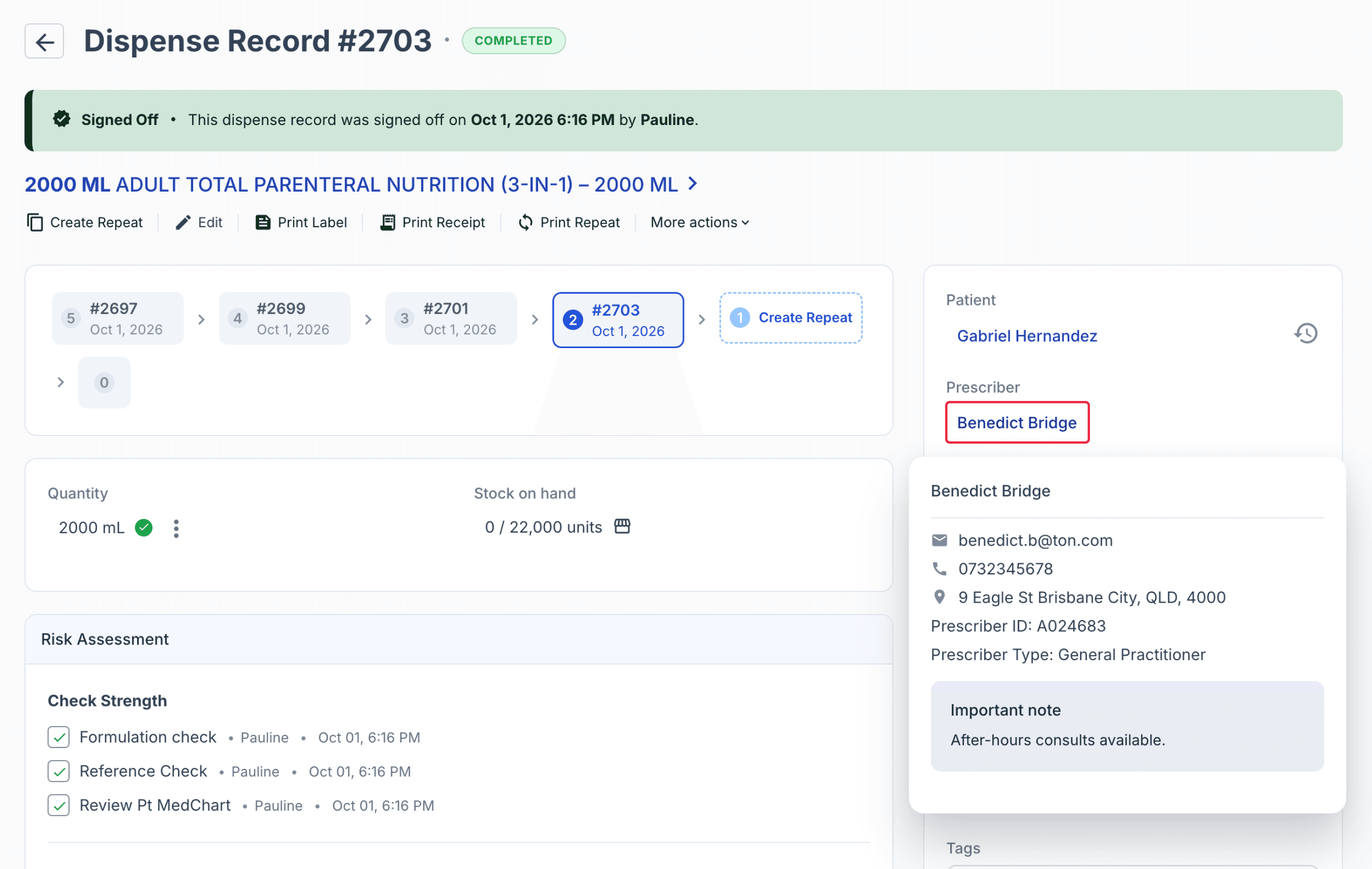Click the prescriber phone icon

tap(940, 568)
